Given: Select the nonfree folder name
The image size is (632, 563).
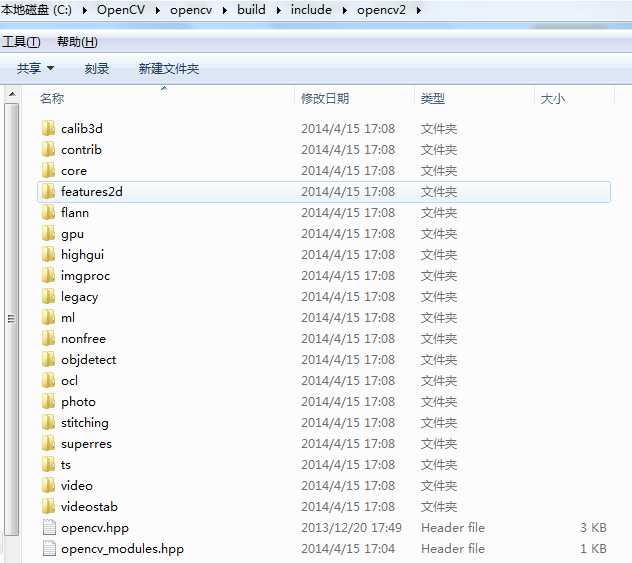Looking at the screenshot, I should (x=83, y=339).
